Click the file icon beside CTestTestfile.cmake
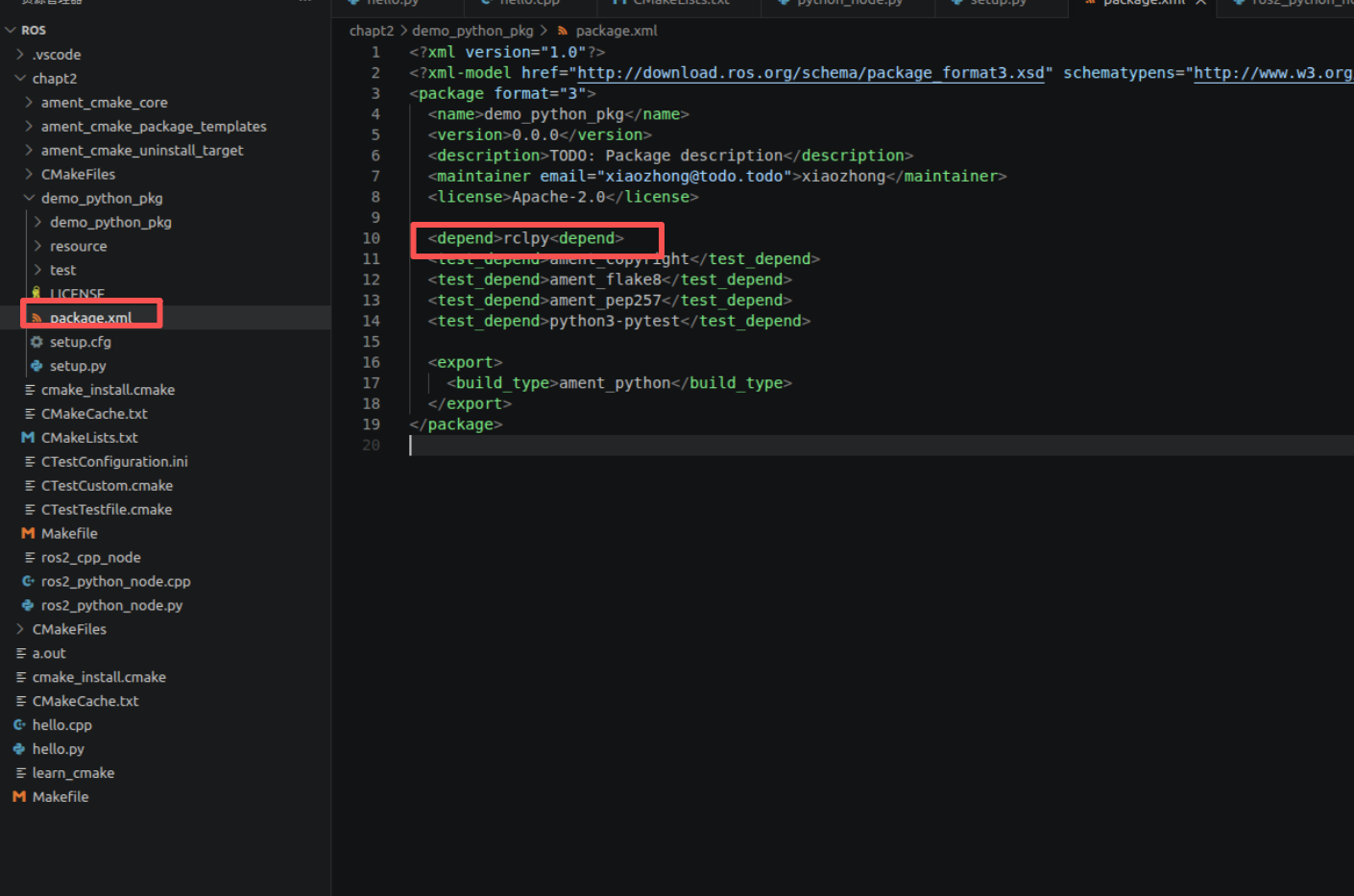The image size is (1354, 896). [30, 510]
